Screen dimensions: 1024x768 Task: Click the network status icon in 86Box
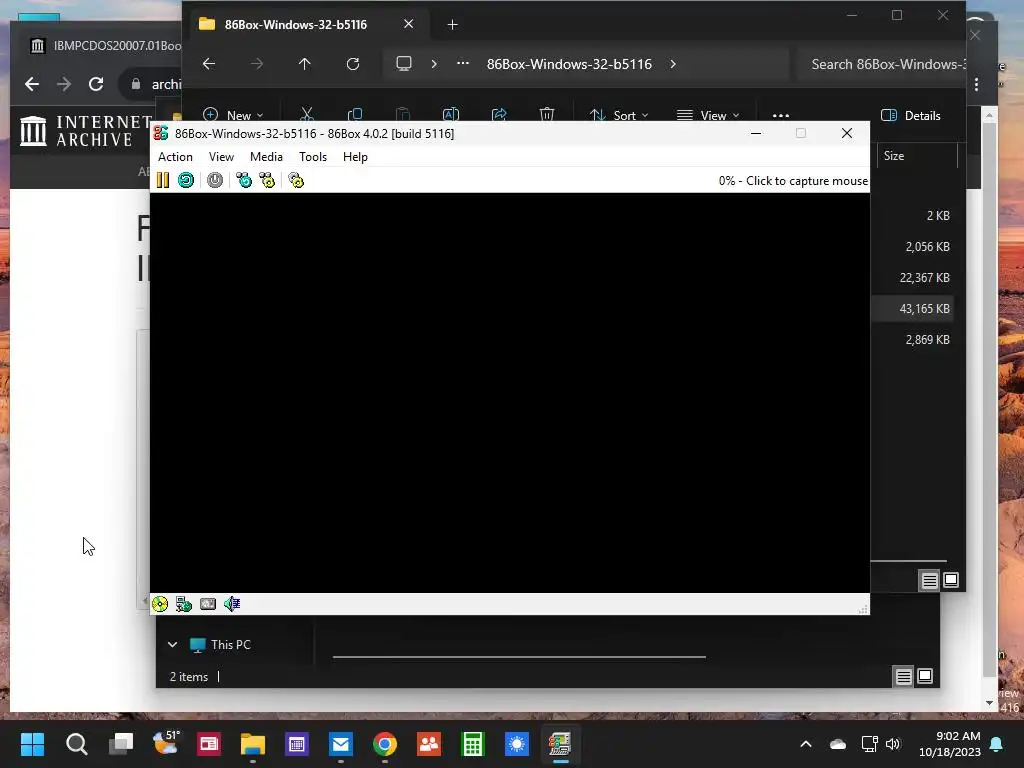[184, 604]
